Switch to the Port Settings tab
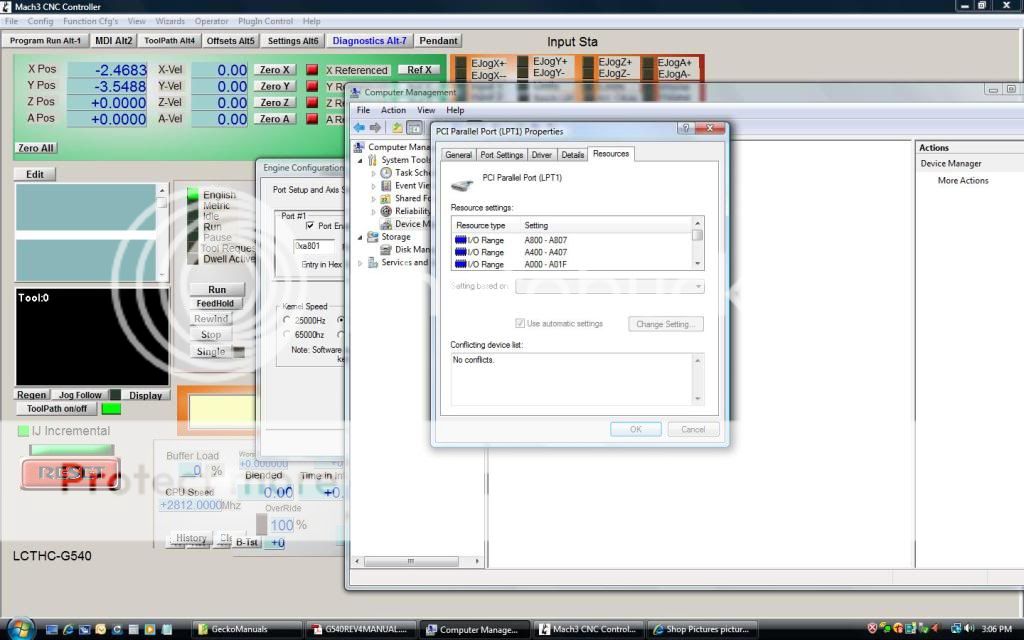The width and height of the screenshot is (1024, 640). tap(501, 155)
